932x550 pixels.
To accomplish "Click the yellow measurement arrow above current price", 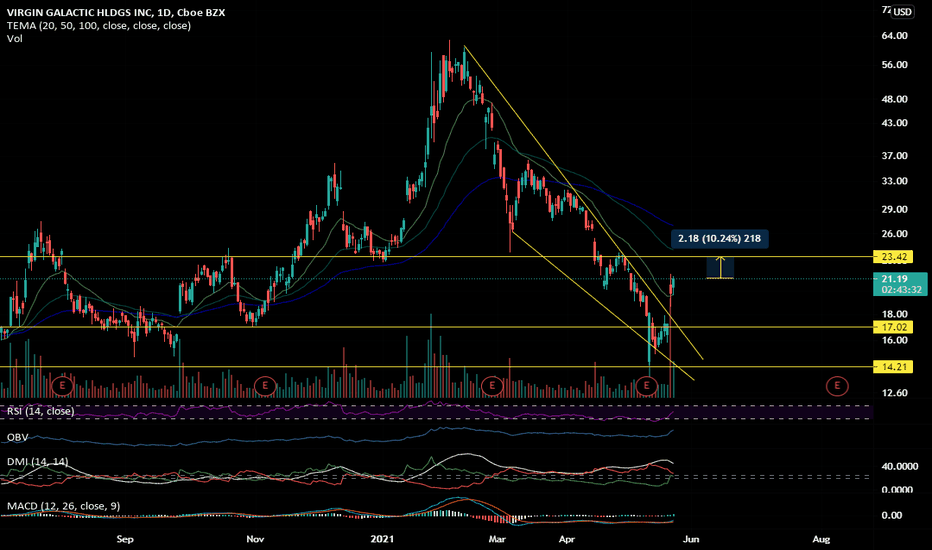I will click(x=720, y=268).
